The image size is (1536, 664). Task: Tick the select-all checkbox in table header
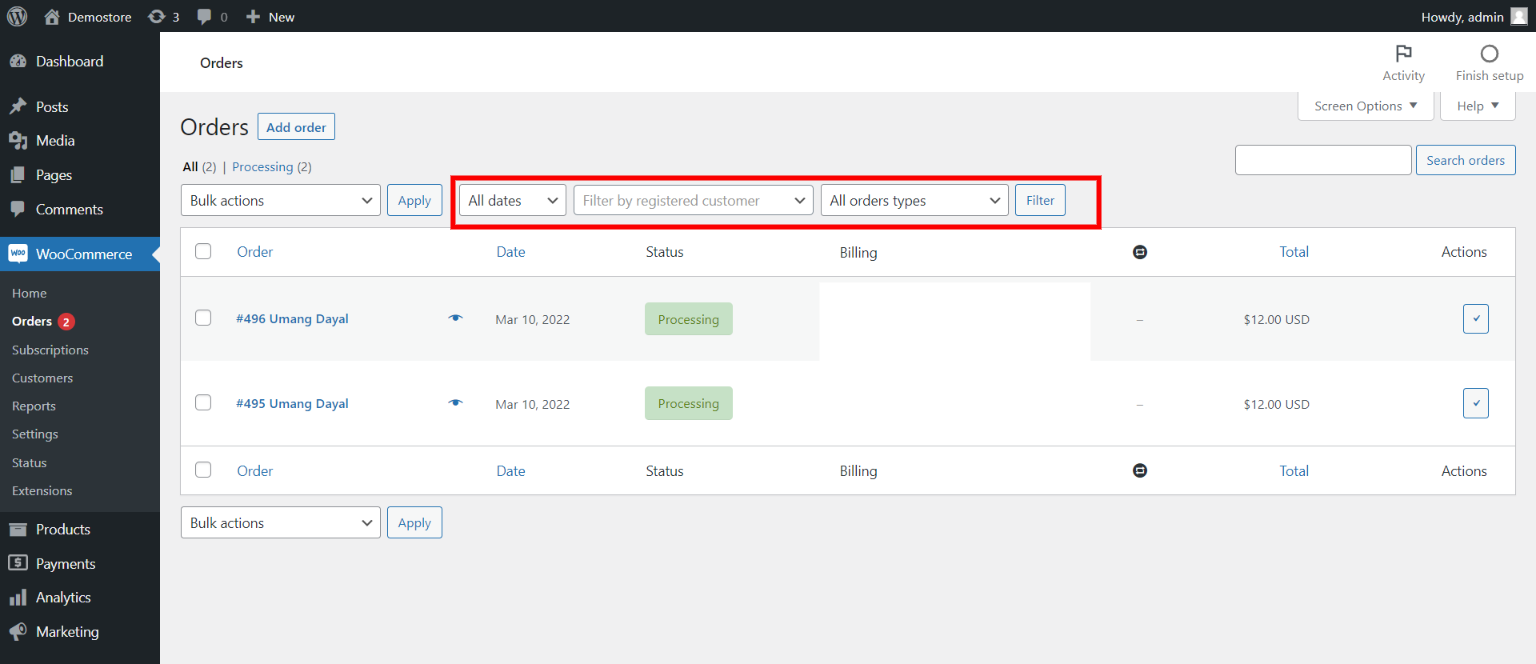(203, 251)
